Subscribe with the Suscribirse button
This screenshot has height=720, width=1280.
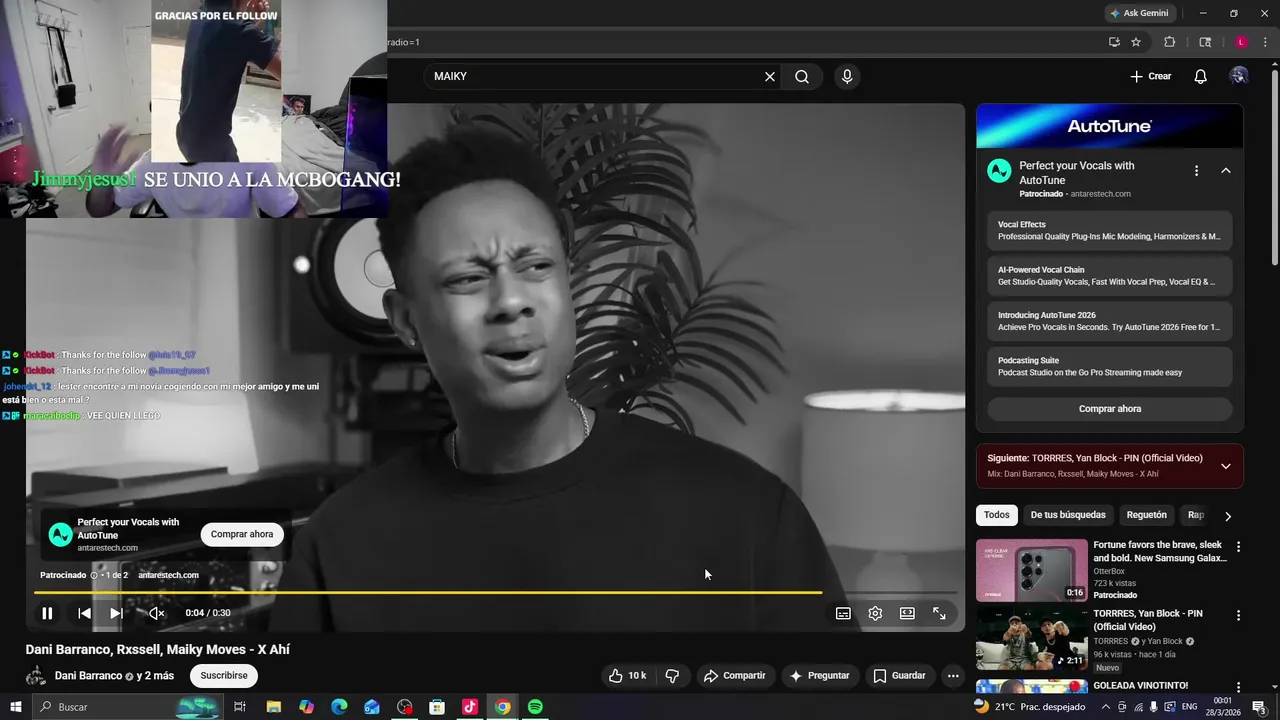click(x=224, y=676)
